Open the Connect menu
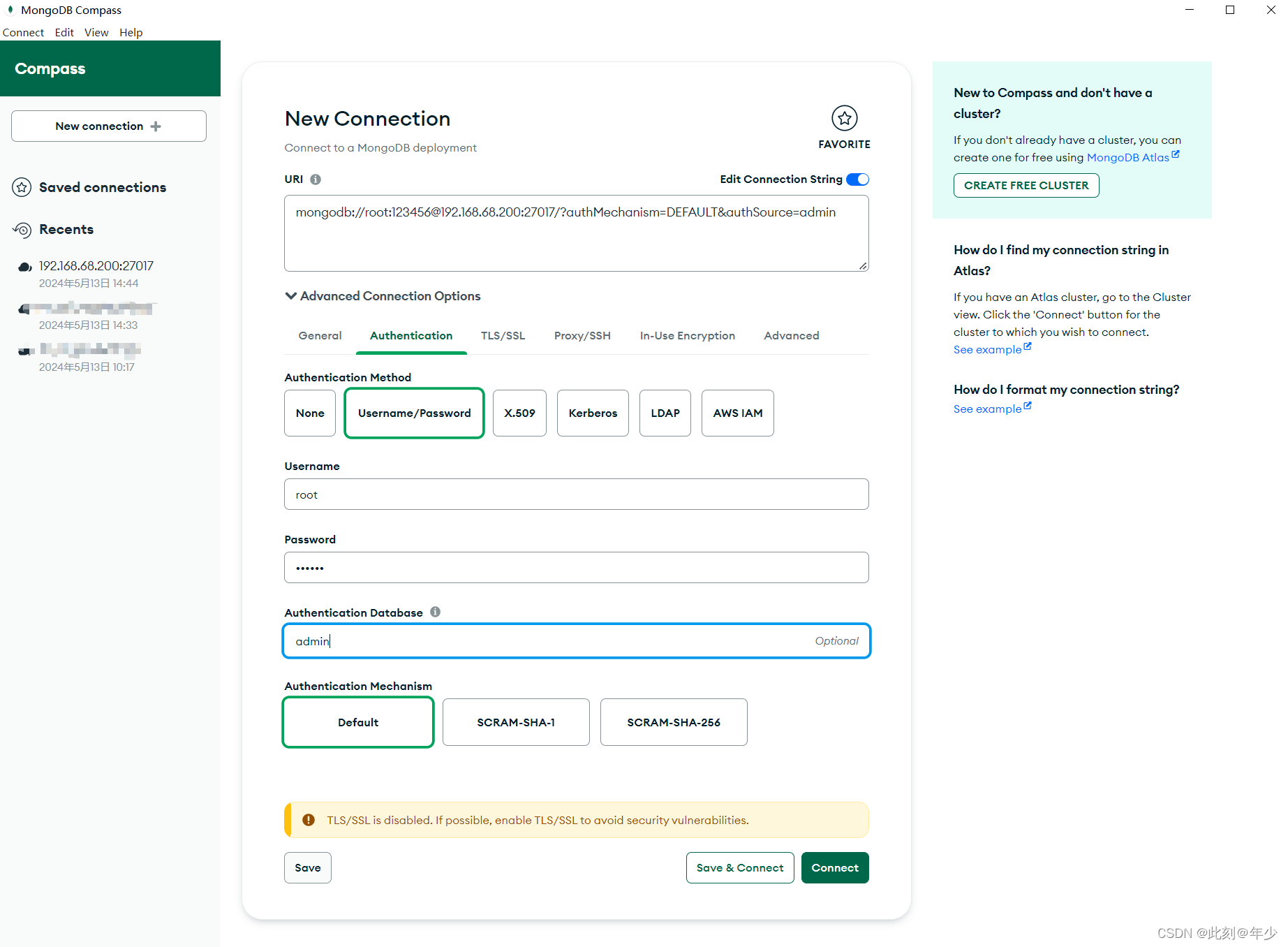 23,33
